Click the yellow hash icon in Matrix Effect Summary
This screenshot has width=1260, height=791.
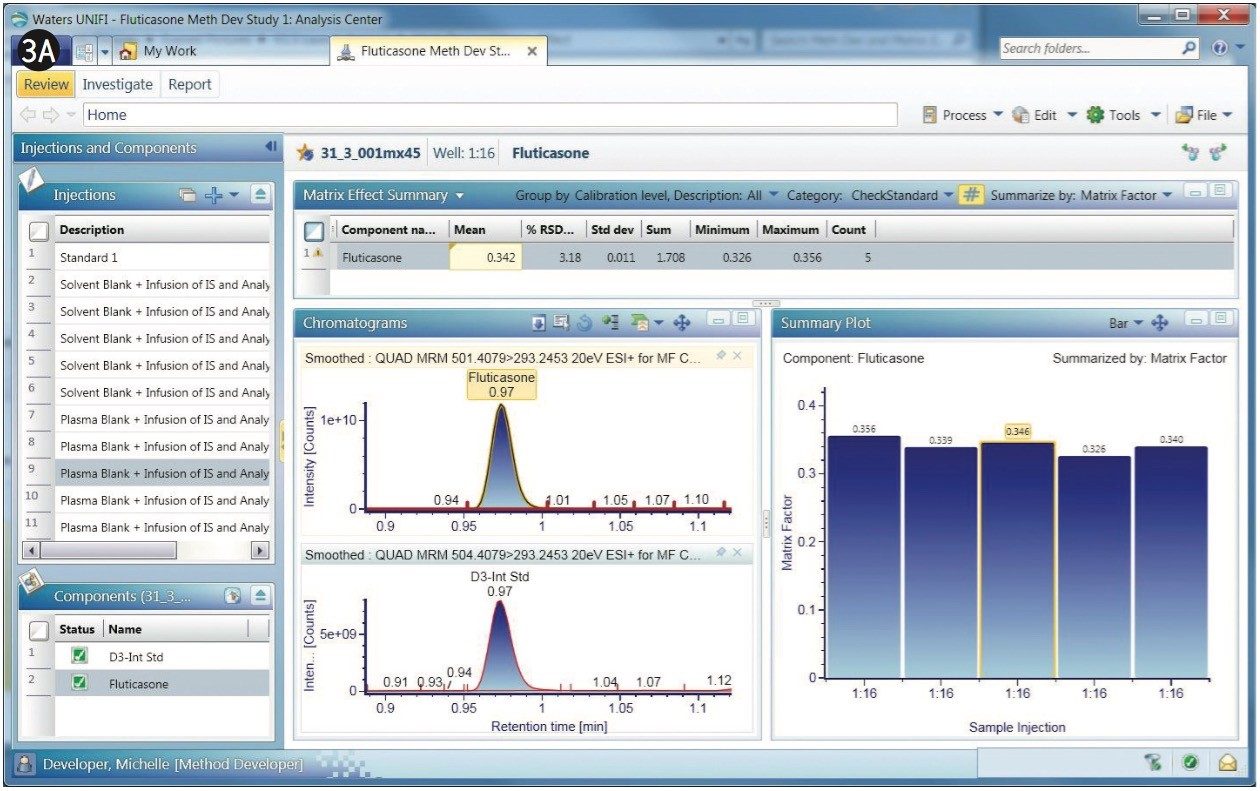[x=969, y=196]
